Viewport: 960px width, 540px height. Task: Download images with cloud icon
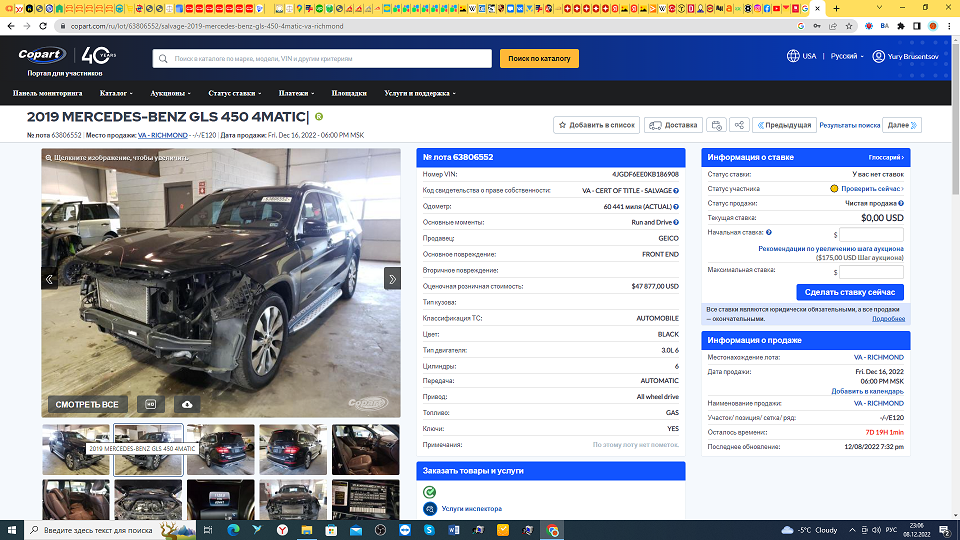click(187, 404)
